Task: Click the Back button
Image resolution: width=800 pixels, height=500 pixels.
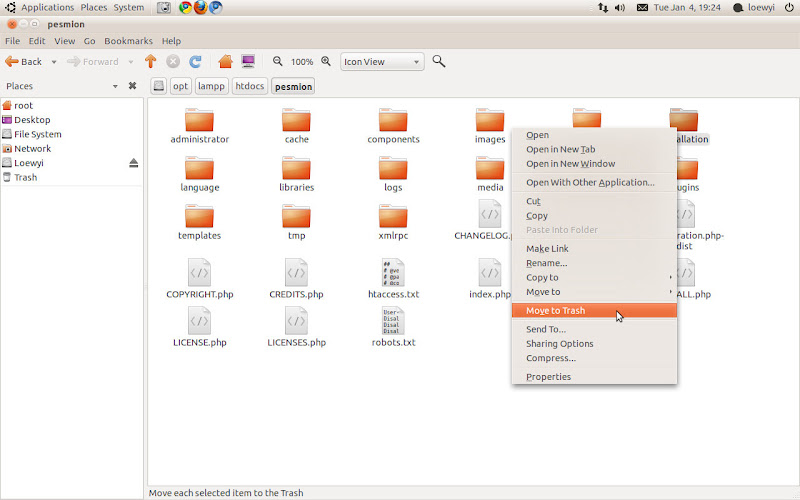Action: point(24,62)
